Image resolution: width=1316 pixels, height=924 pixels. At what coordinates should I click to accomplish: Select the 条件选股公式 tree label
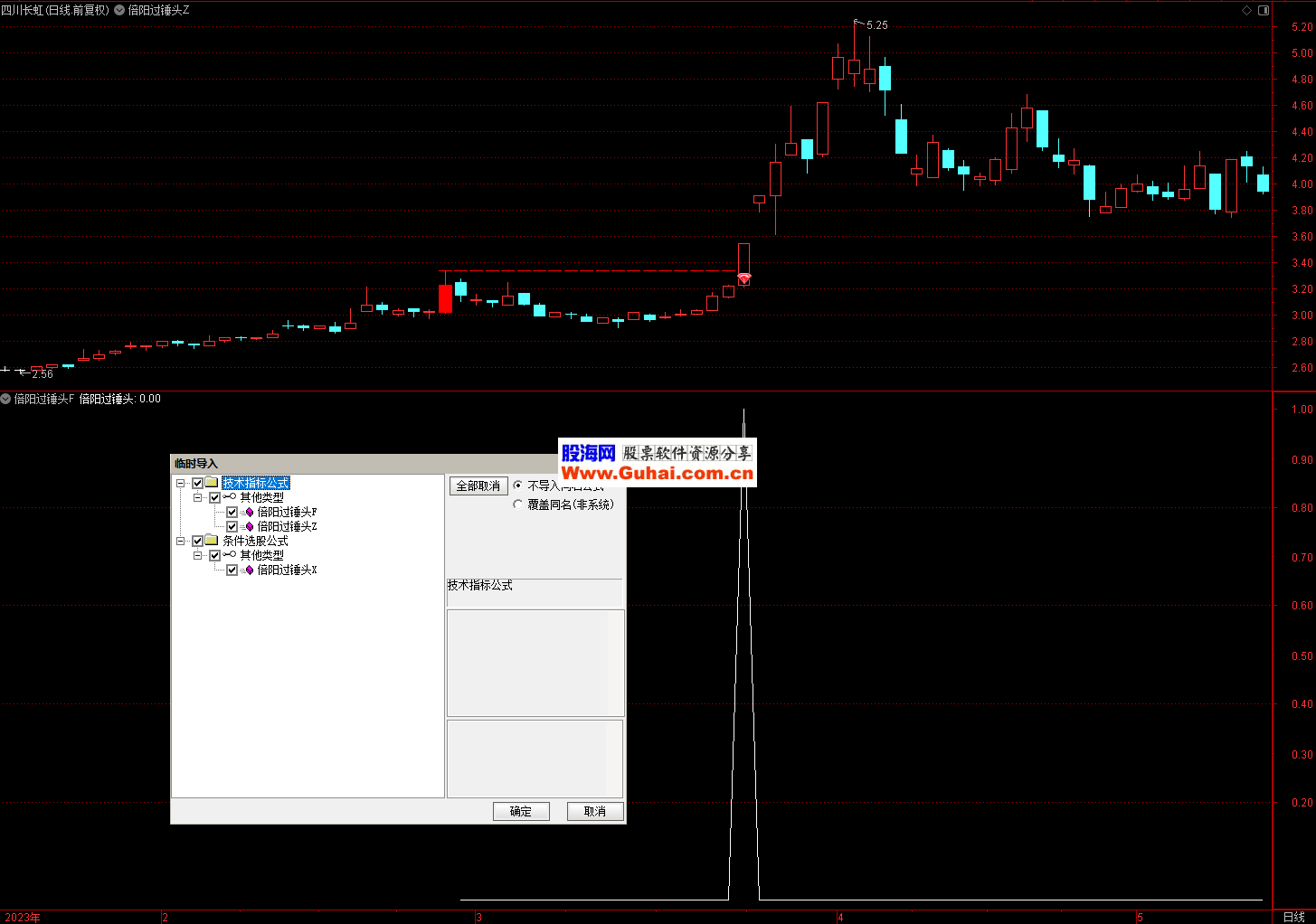[x=256, y=541]
